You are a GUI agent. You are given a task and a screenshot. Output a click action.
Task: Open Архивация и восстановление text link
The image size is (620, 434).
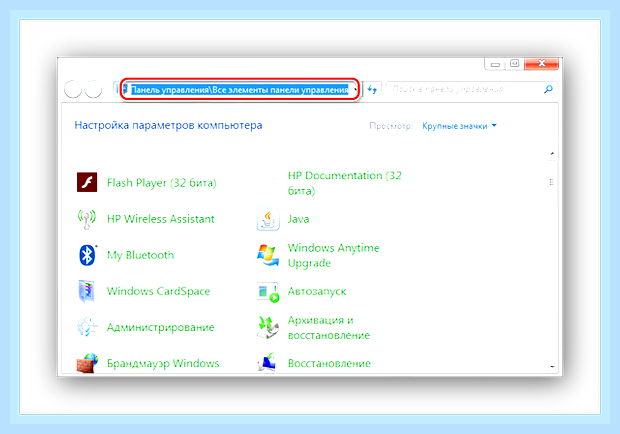pos(329,328)
